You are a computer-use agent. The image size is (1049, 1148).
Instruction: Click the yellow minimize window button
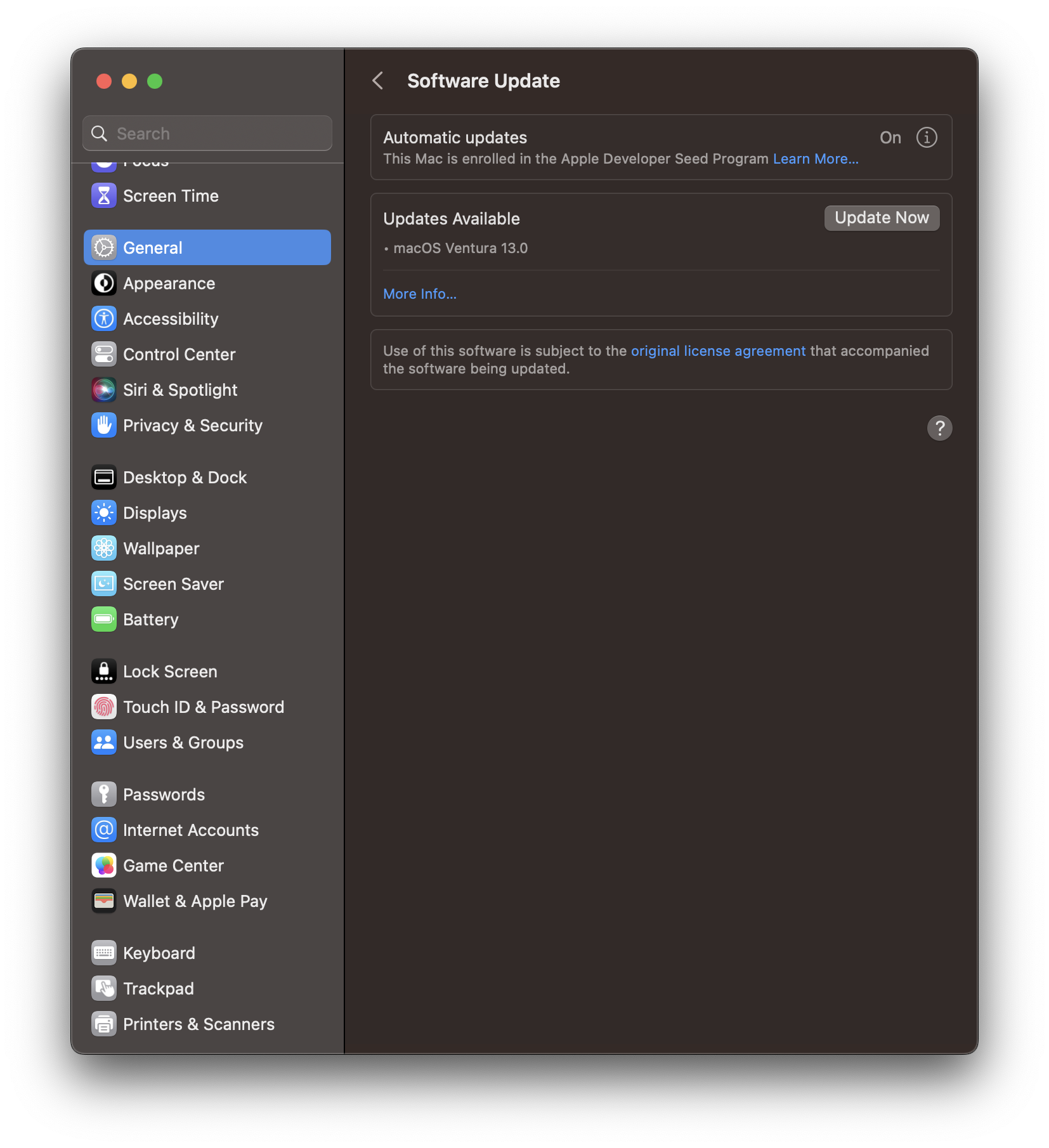tap(129, 81)
